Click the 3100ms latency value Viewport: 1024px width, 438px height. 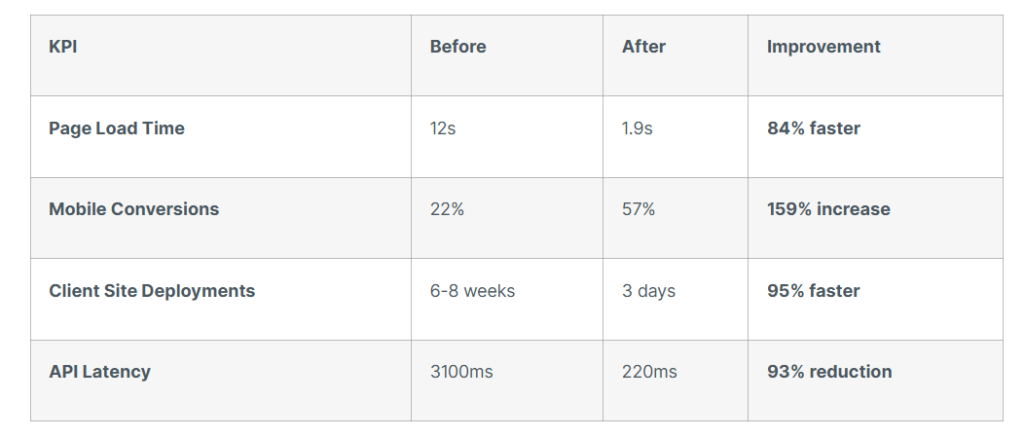(x=461, y=372)
